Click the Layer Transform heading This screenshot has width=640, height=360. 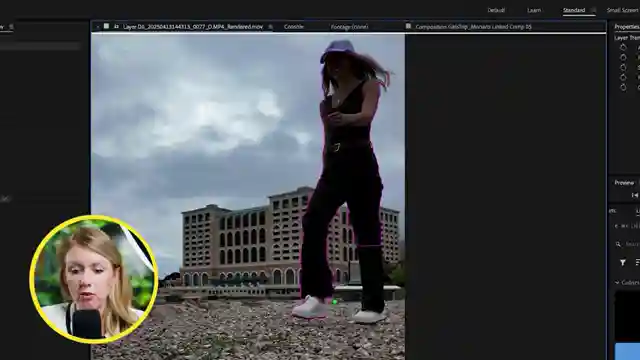click(x=627, y=38)
